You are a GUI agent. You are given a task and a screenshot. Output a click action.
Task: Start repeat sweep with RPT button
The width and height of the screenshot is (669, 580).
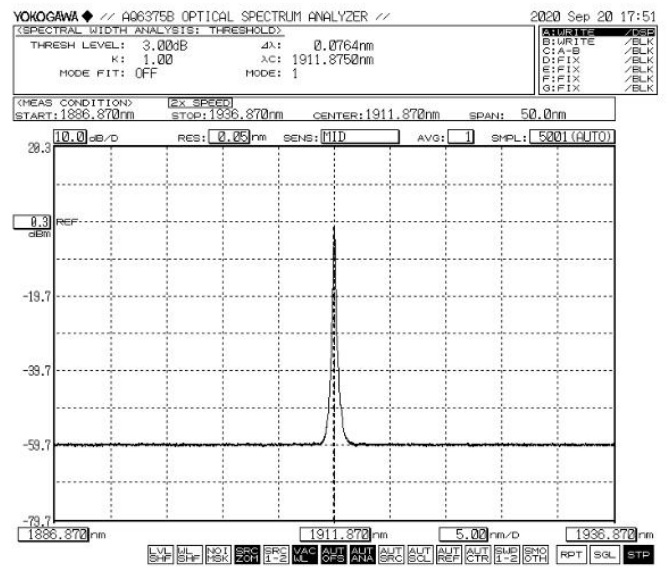coord(571,555)
